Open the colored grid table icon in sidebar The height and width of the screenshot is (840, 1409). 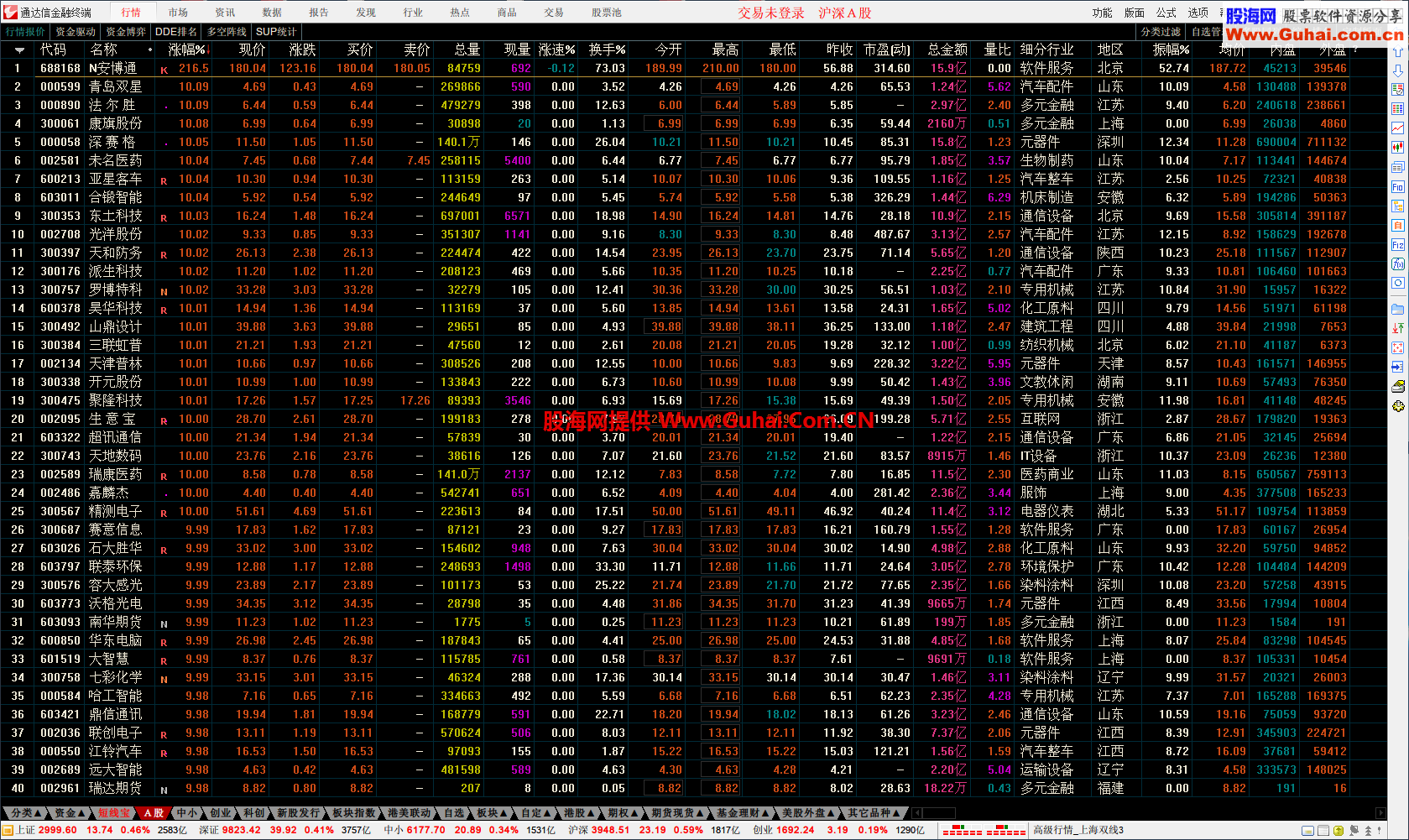point(1397,109)
